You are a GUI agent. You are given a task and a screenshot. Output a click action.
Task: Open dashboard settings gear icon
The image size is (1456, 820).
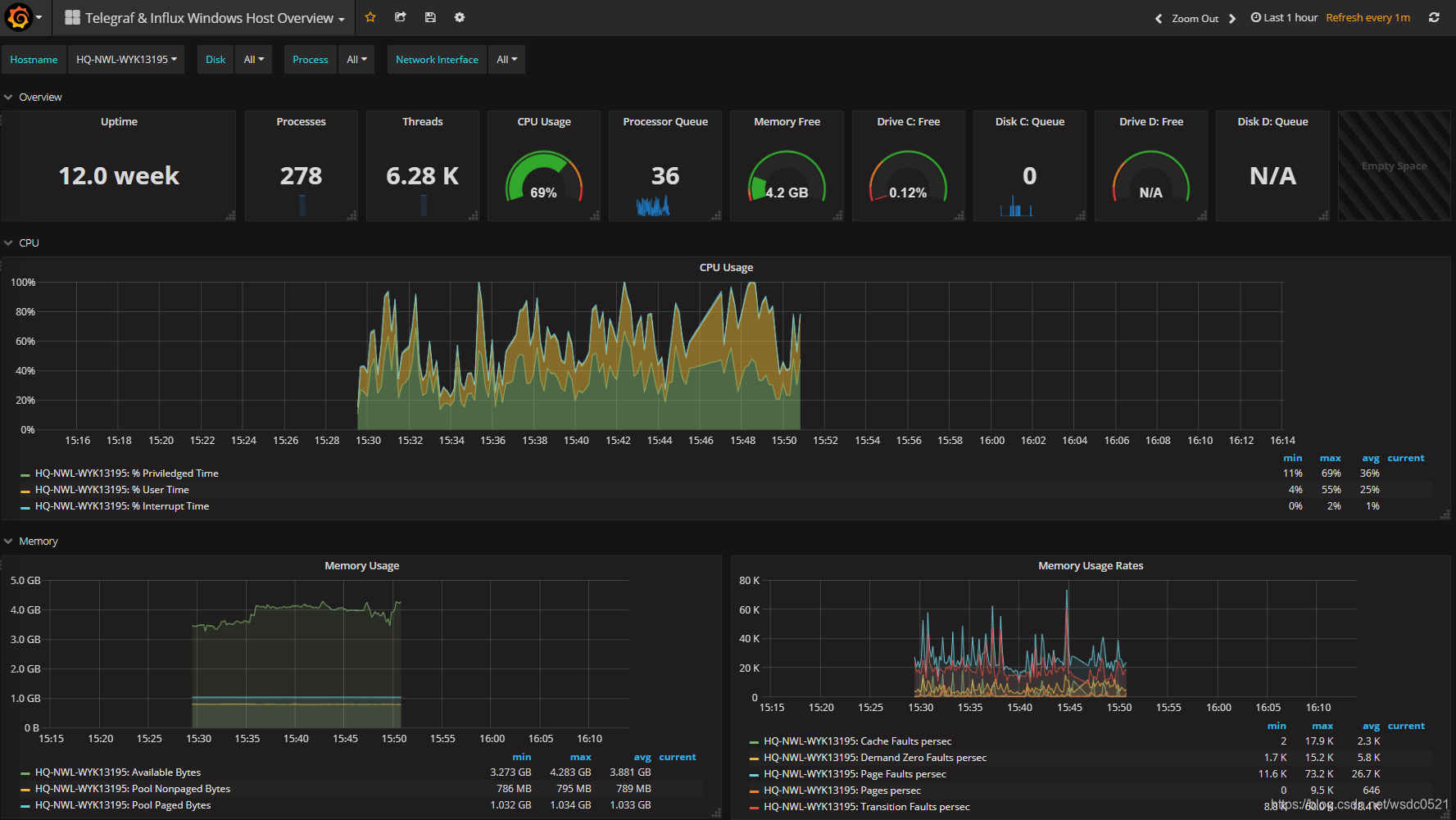[460, 17]
